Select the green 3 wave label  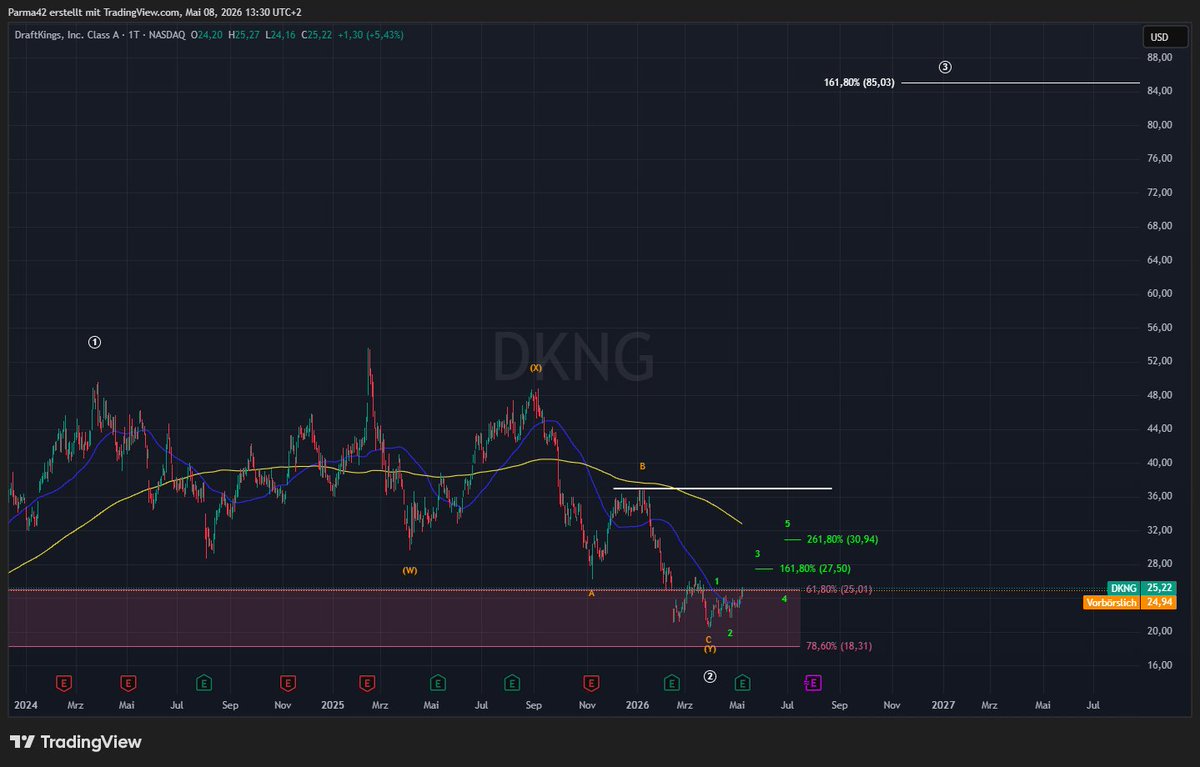pyautogui.click(x=758, y=553)
